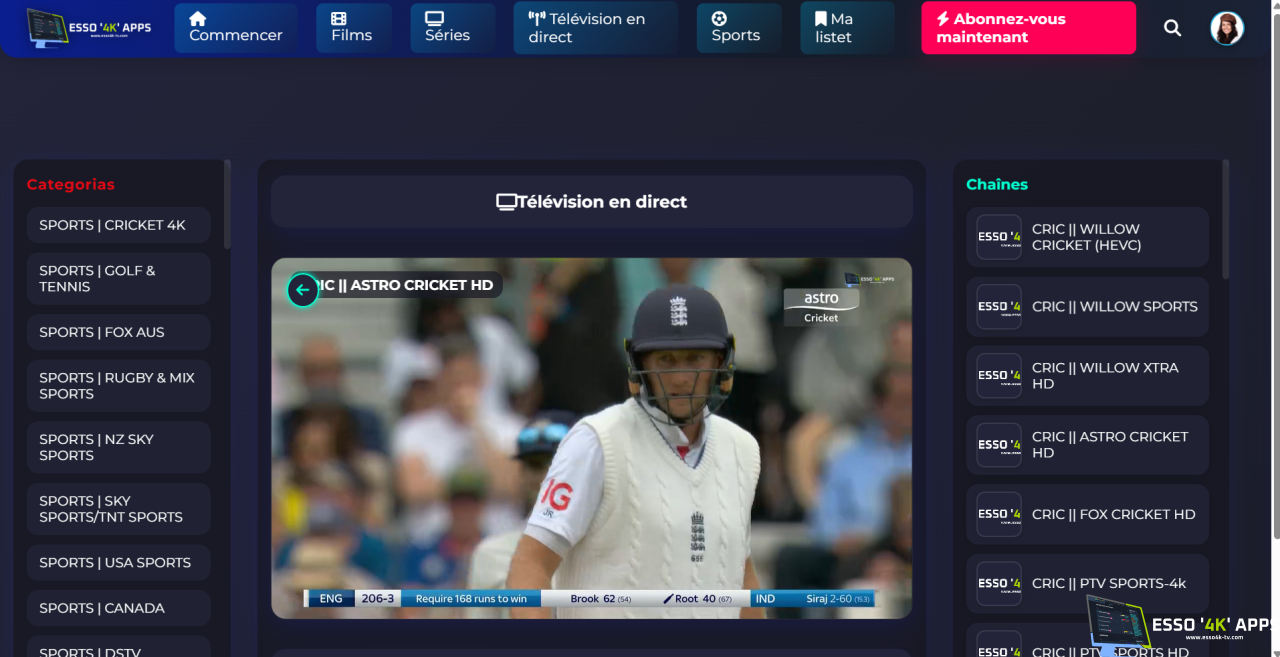
Task: Select SPORTS | USA SPORTS category
Action: pos(118,563)
